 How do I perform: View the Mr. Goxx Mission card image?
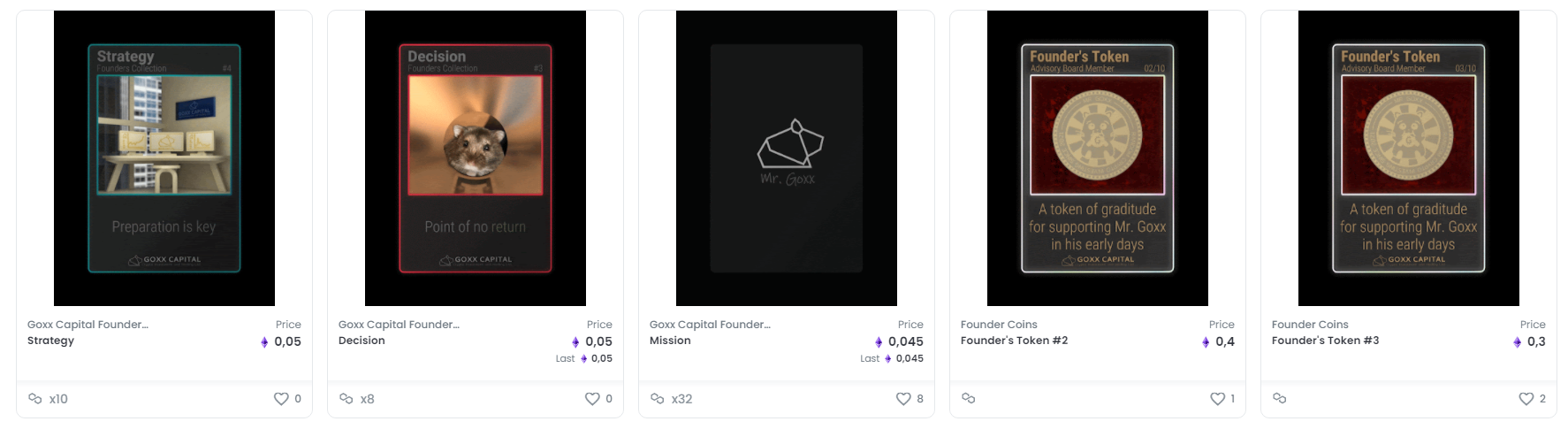pyautogui.click(x=787, y=158)
